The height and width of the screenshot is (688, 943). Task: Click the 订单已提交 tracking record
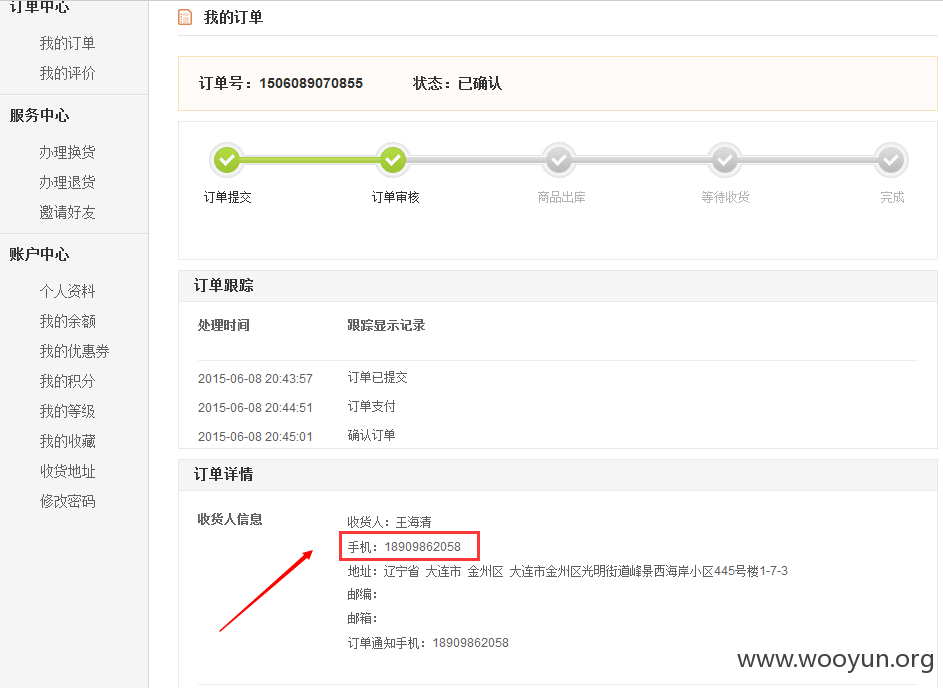(x=377, y=378)
